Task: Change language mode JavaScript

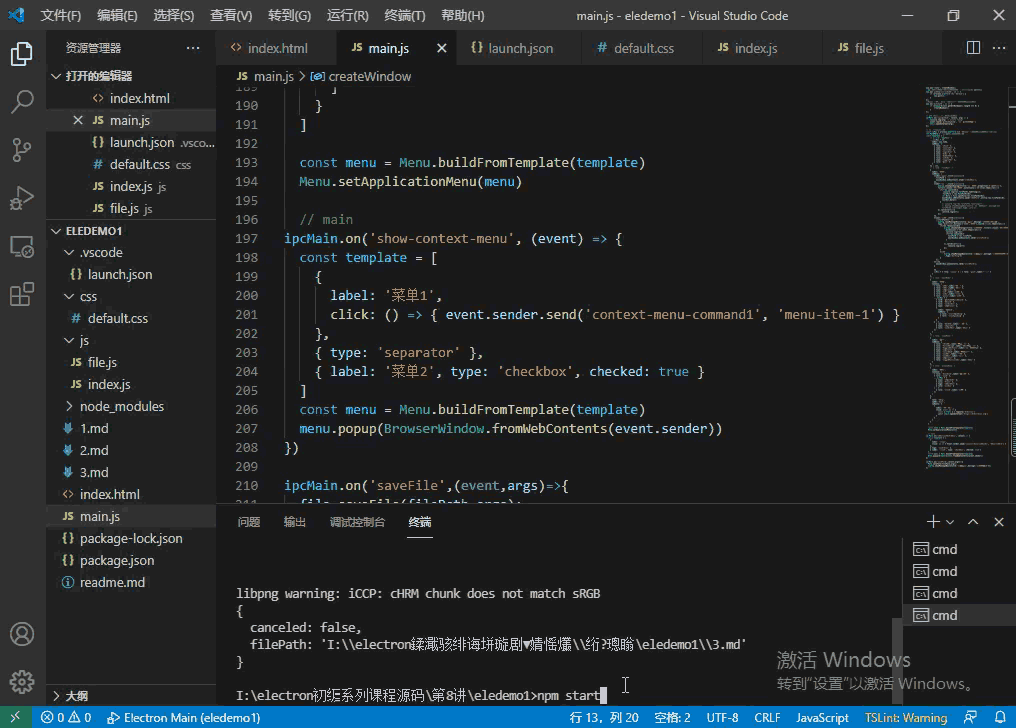Action: point(822,718)
